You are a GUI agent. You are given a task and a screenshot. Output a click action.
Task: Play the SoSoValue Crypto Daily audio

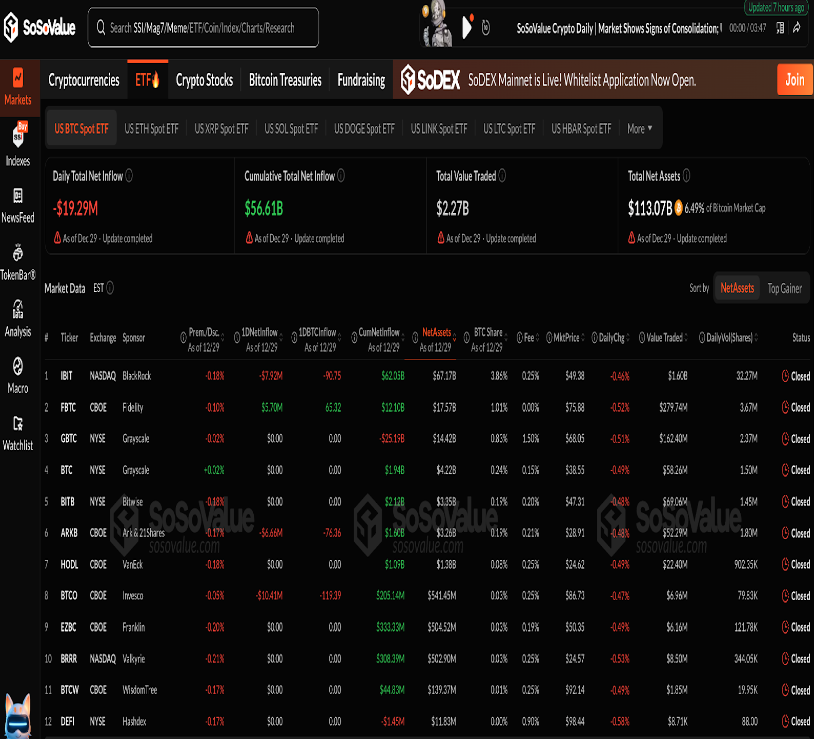(466, 28)
